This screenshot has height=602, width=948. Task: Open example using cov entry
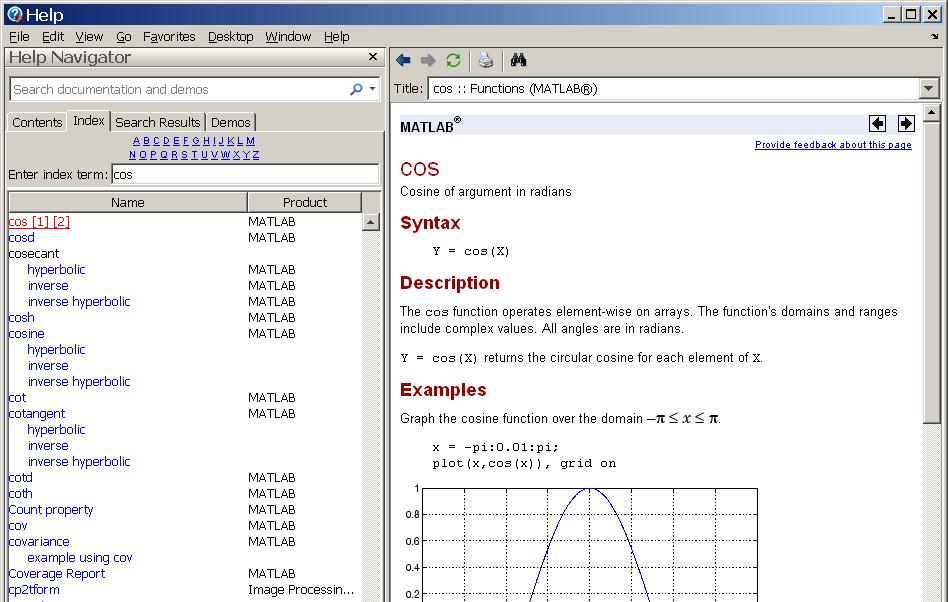pos(80,558)
